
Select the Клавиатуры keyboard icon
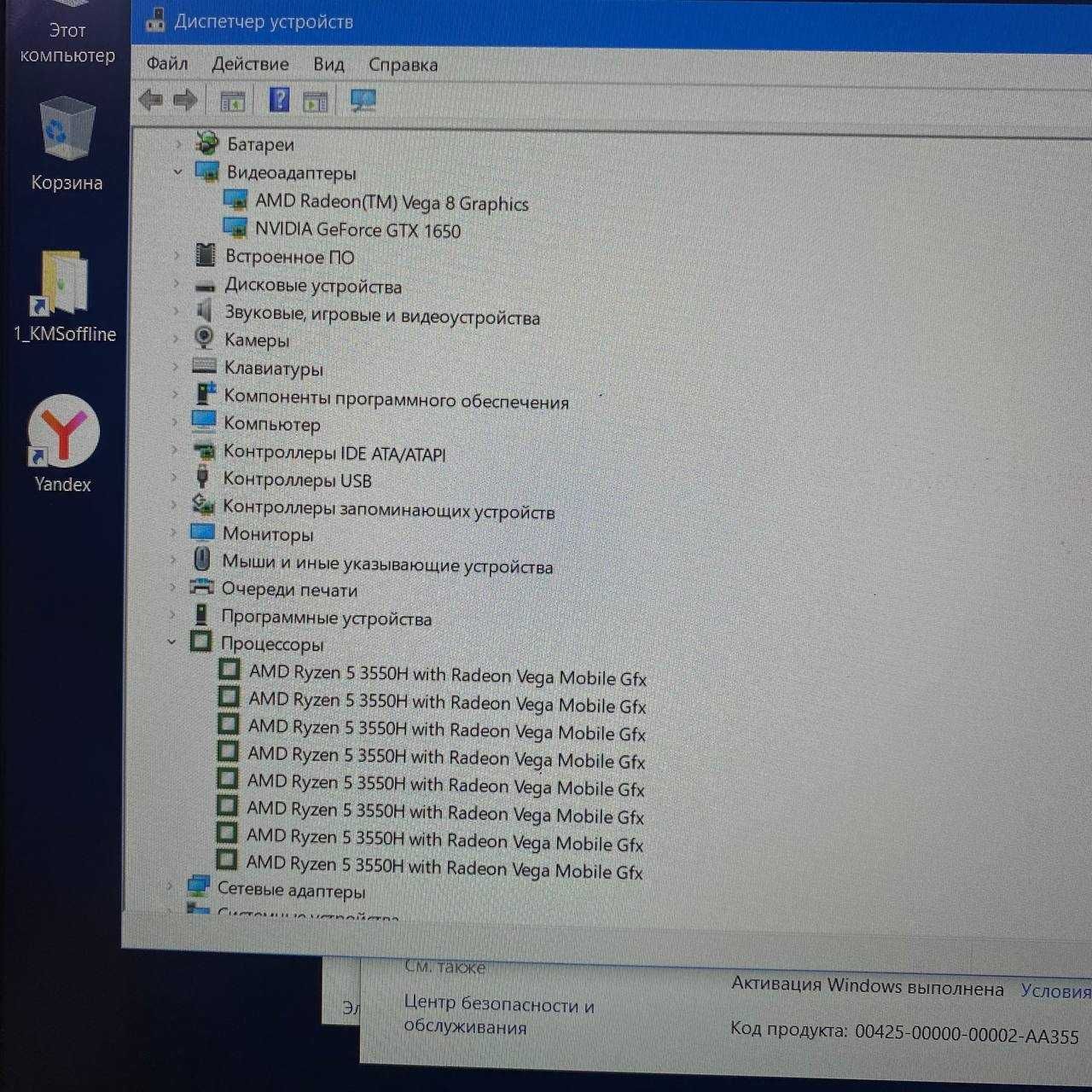click(x=204, y=366)
